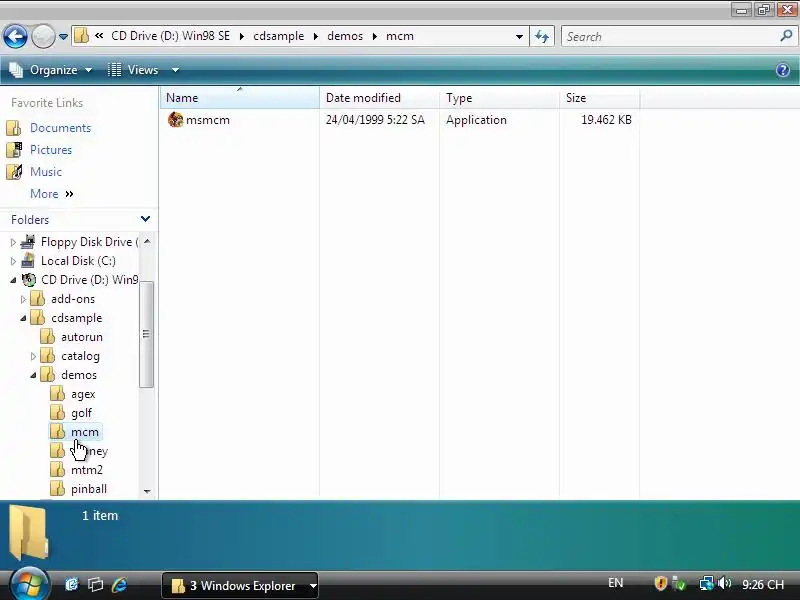The height and width of the screenshot is (600, 800).
Task: Expand catalog folder tree node
Action: 34,356
